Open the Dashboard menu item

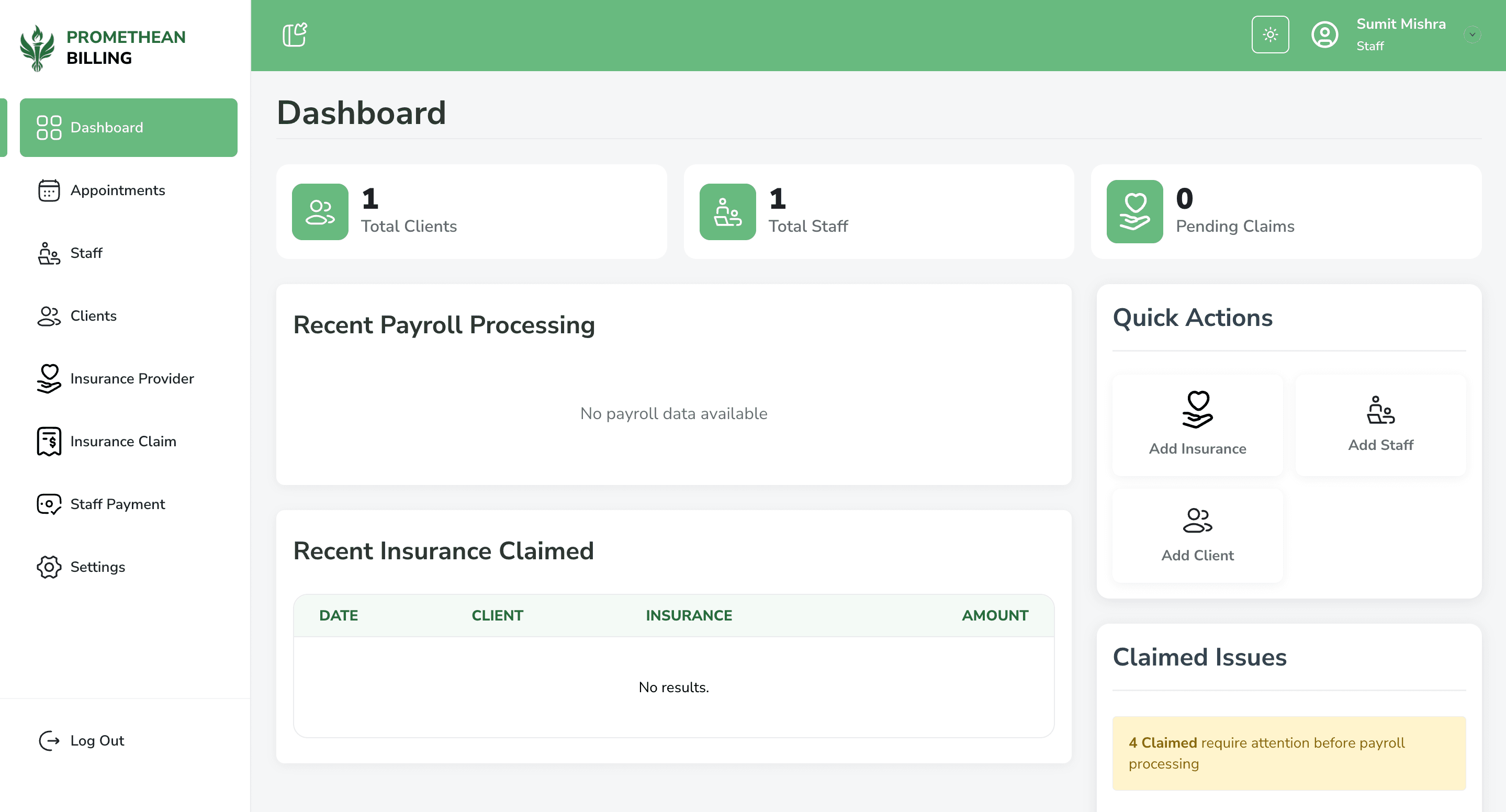click(x=129, y=128)
